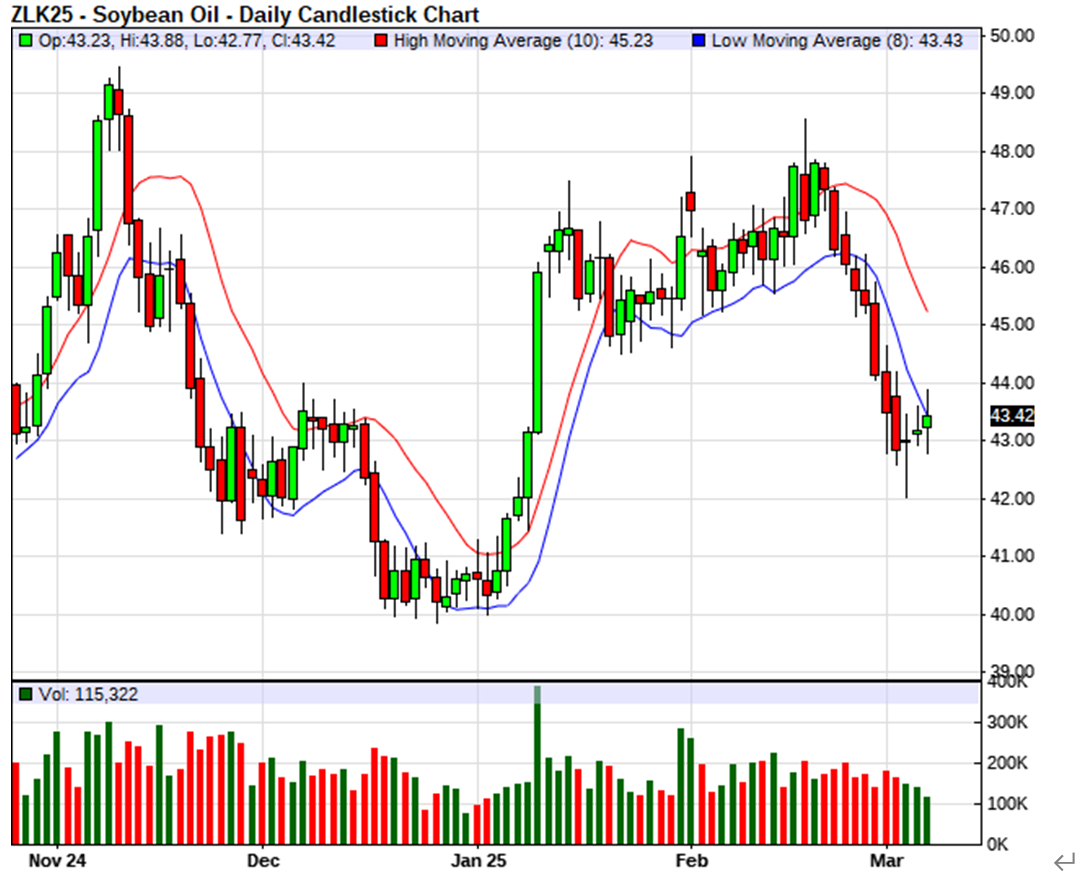Image resolution: width=1085 pixels, height=881 pixels.
Task: Click the return arrow mark below the chart
Action: click(1063, 861)
